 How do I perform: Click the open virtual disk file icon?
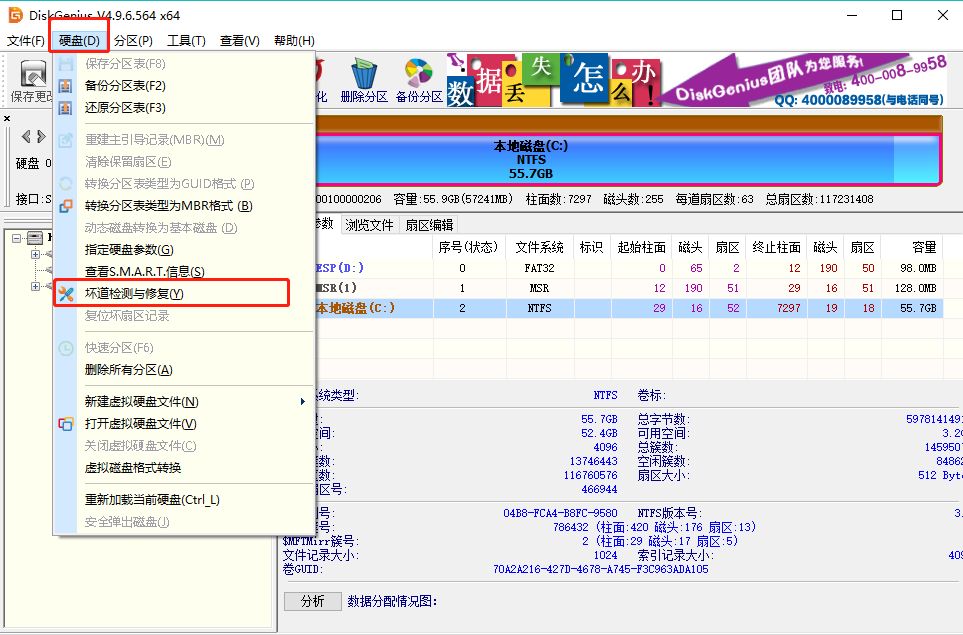click(66, 424)
